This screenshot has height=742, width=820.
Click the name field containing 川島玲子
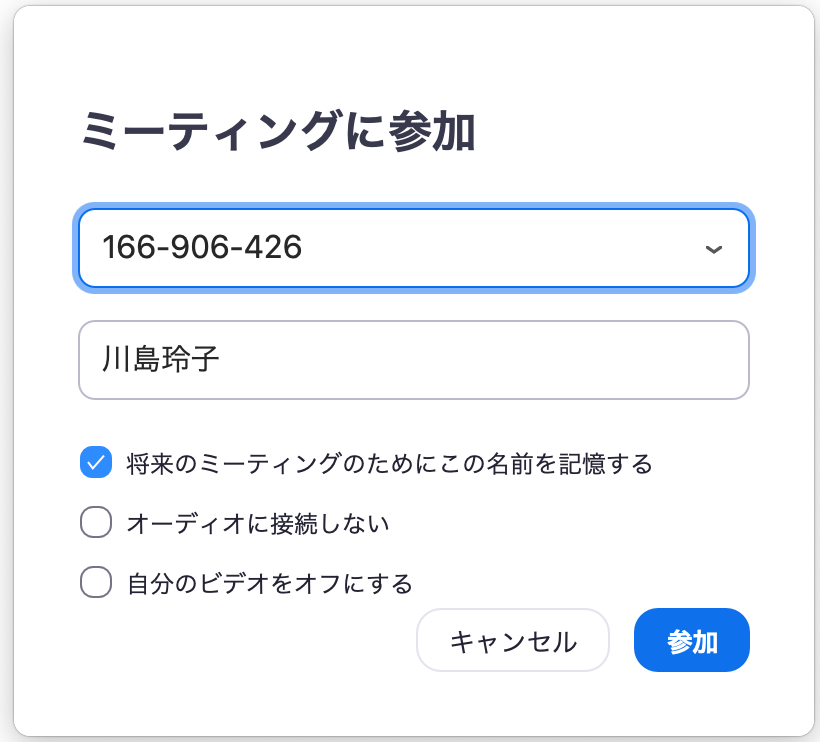413,360
